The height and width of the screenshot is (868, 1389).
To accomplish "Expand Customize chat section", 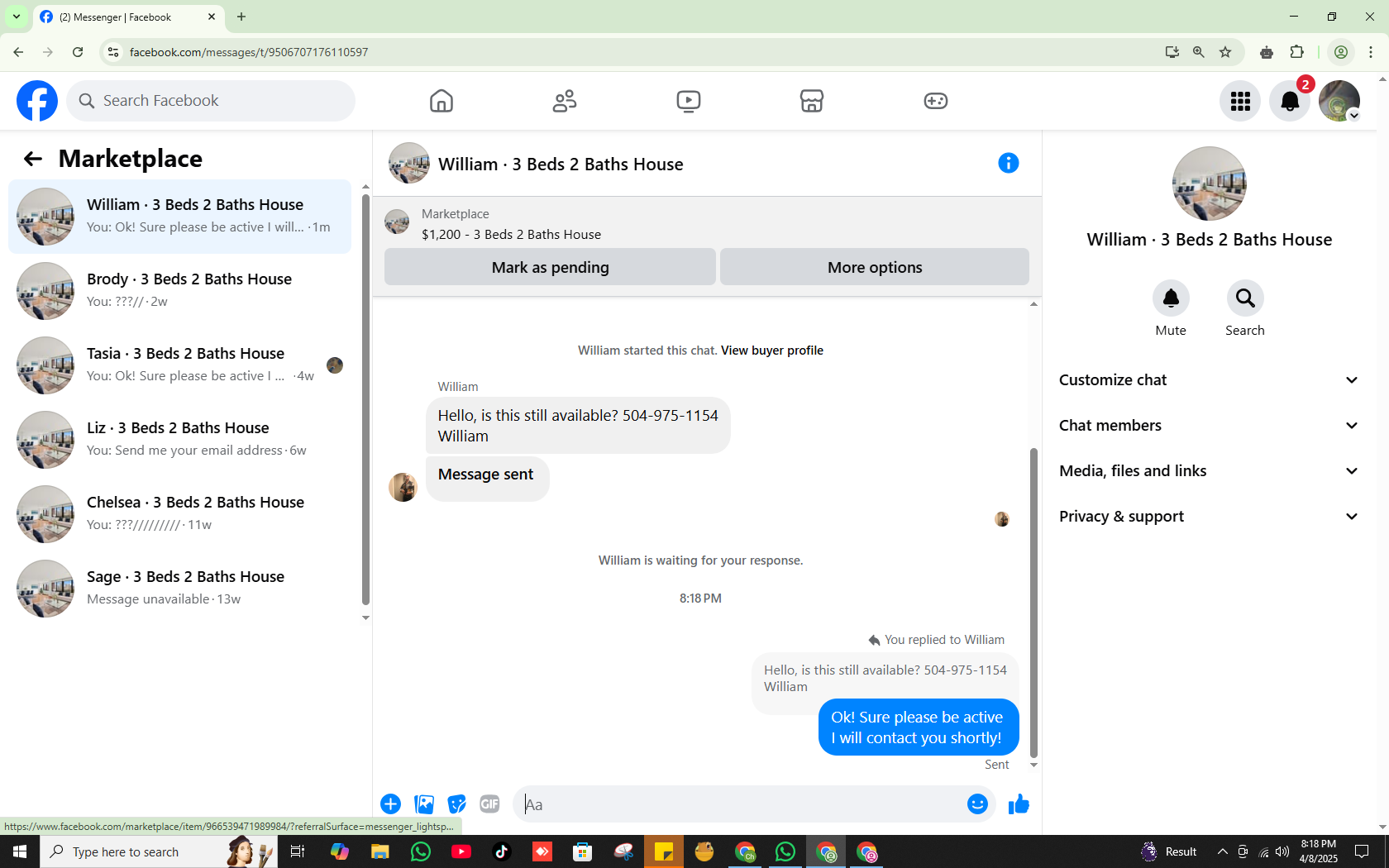I will 1209,380.
